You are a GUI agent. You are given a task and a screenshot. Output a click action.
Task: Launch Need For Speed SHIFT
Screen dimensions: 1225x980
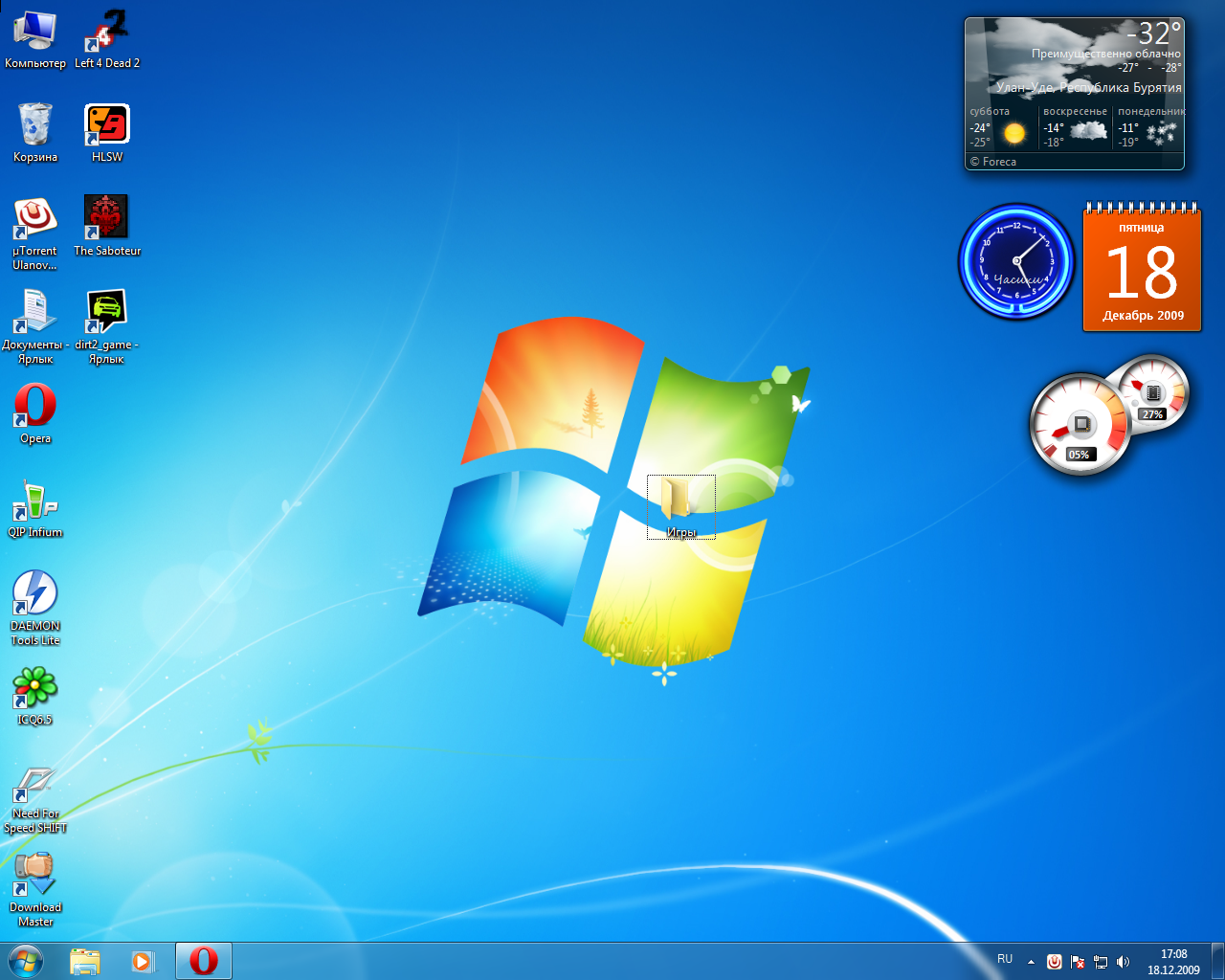tap(35, 780)
